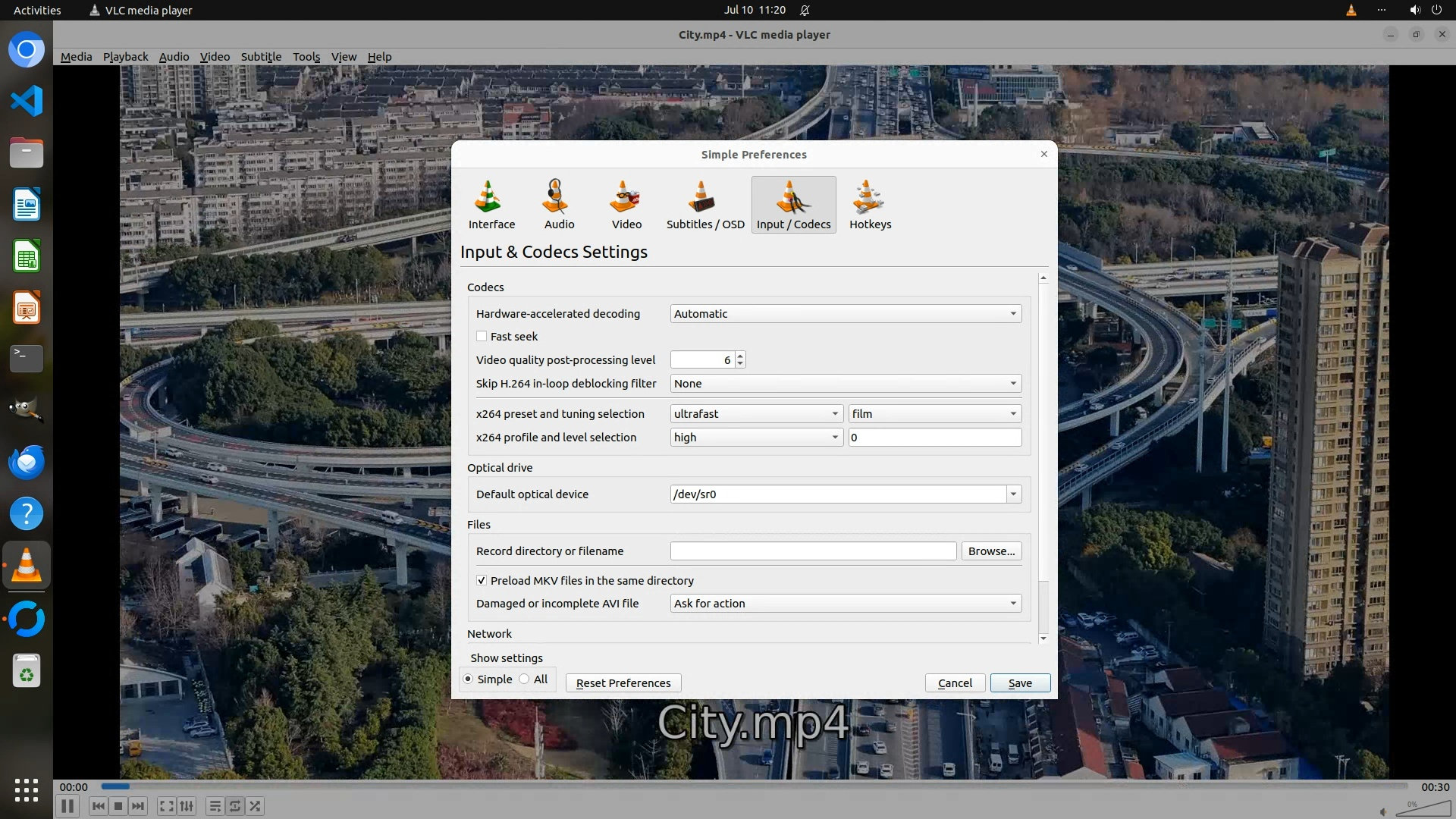This screenshot has width=1456, height=819.
Task: Stop playback with the stop button
Action: tap(118, 806)
